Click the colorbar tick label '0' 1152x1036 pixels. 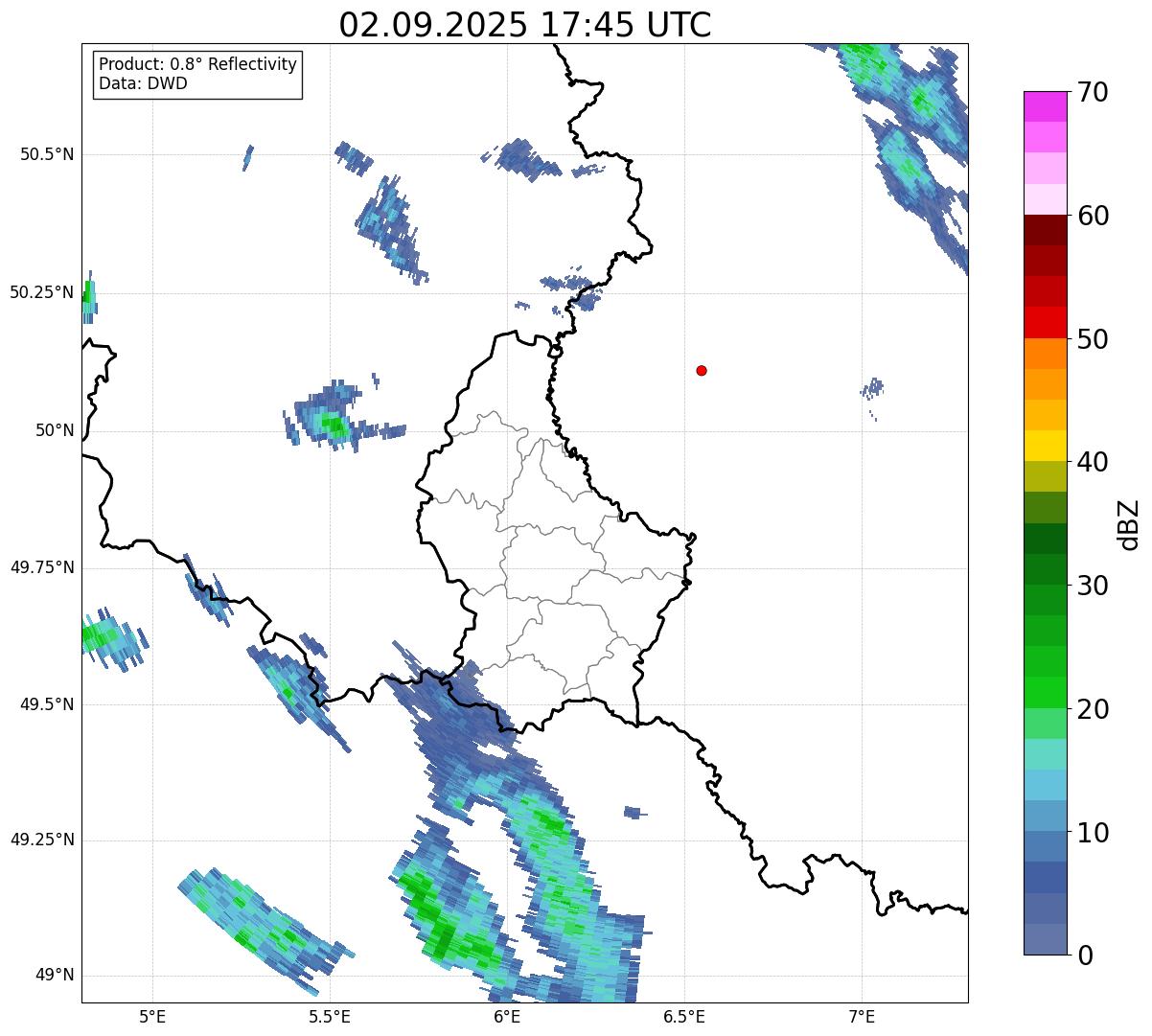pyautogui.click(x=1085, y=955)
